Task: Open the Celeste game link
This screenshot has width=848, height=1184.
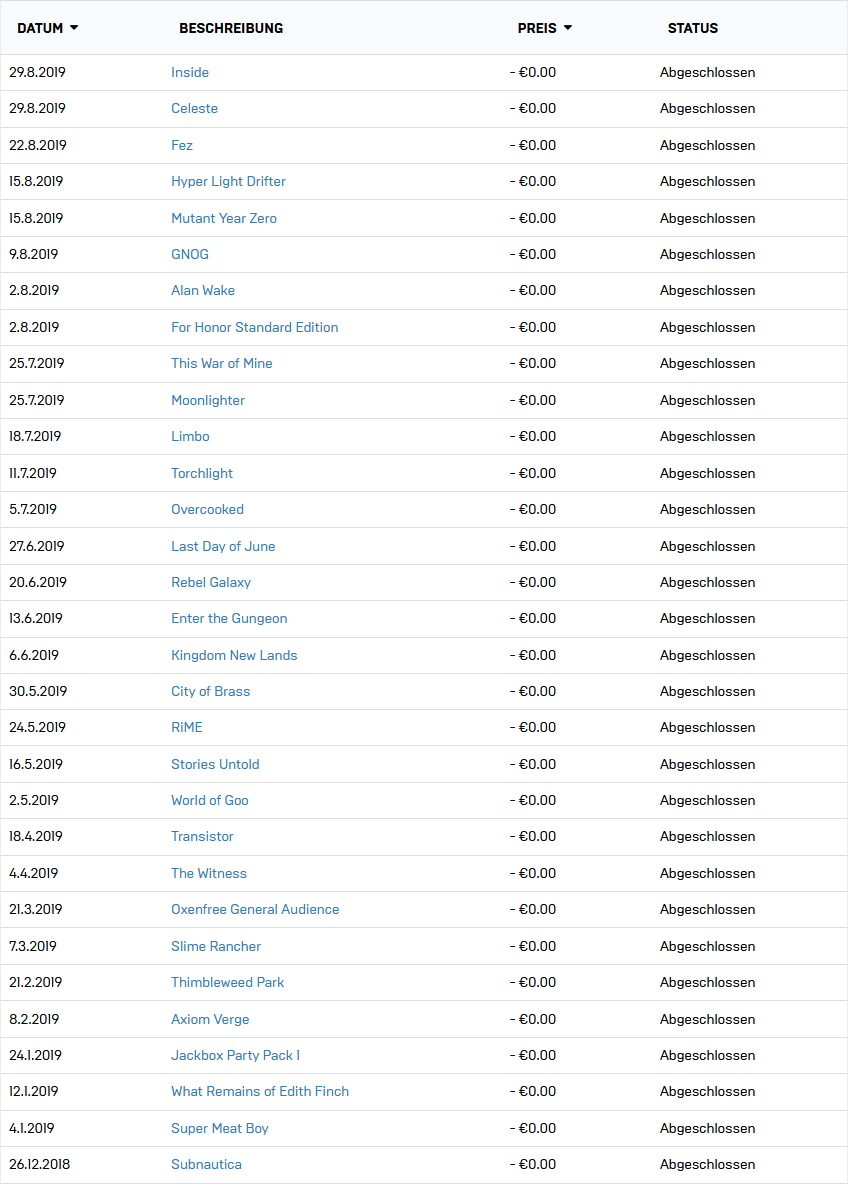Action: click(194, 109)
